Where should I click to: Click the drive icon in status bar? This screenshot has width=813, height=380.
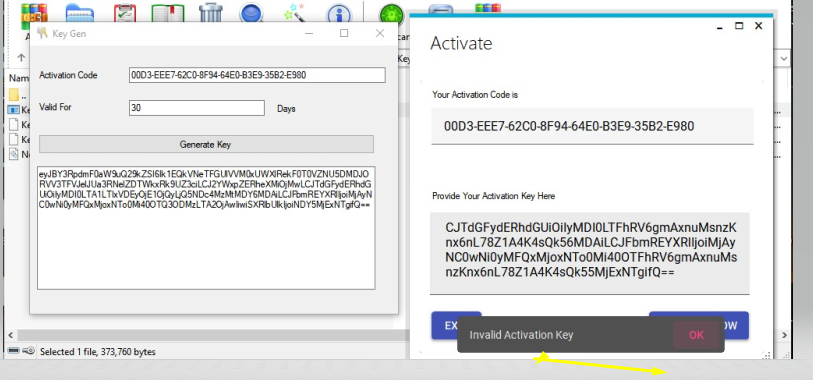(13, 351)
